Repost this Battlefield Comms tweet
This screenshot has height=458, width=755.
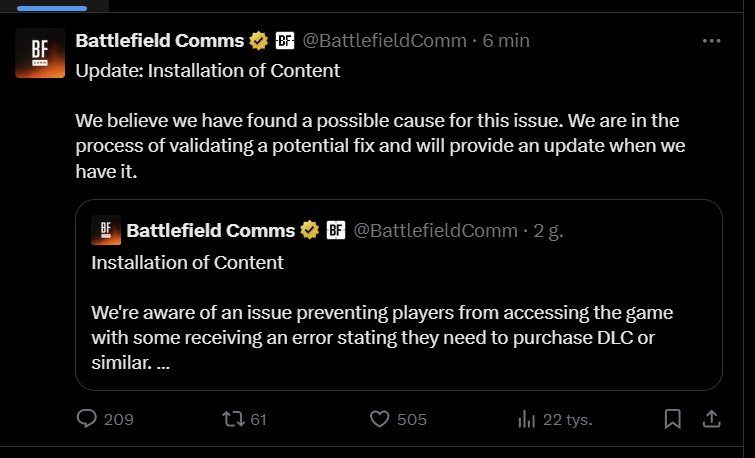pyautogui.click(x=231, y=419)
